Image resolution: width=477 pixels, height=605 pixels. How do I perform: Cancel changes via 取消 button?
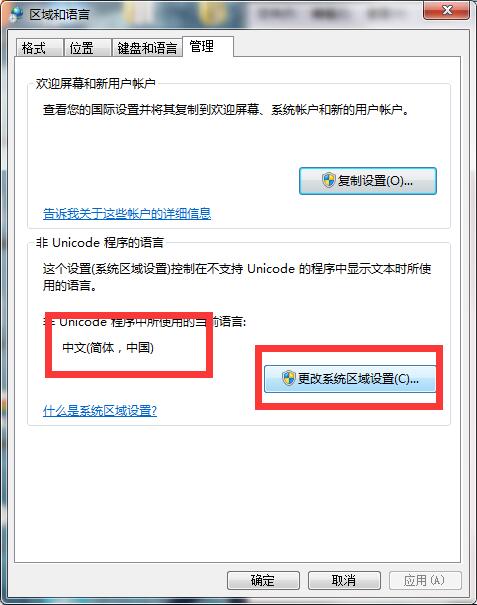click(344, 580)
